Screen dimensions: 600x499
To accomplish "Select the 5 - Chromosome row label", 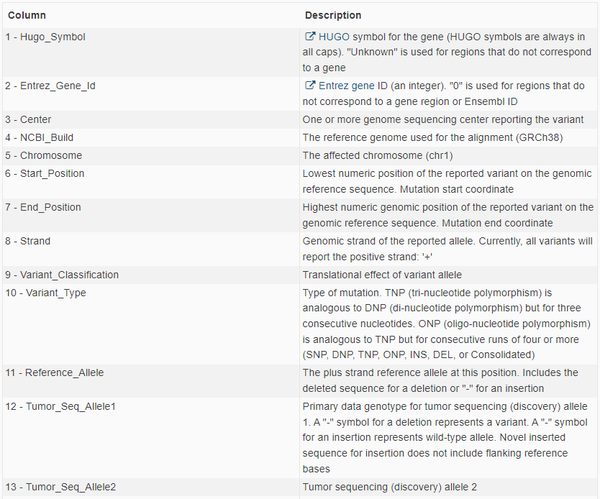I will [46, 155].
